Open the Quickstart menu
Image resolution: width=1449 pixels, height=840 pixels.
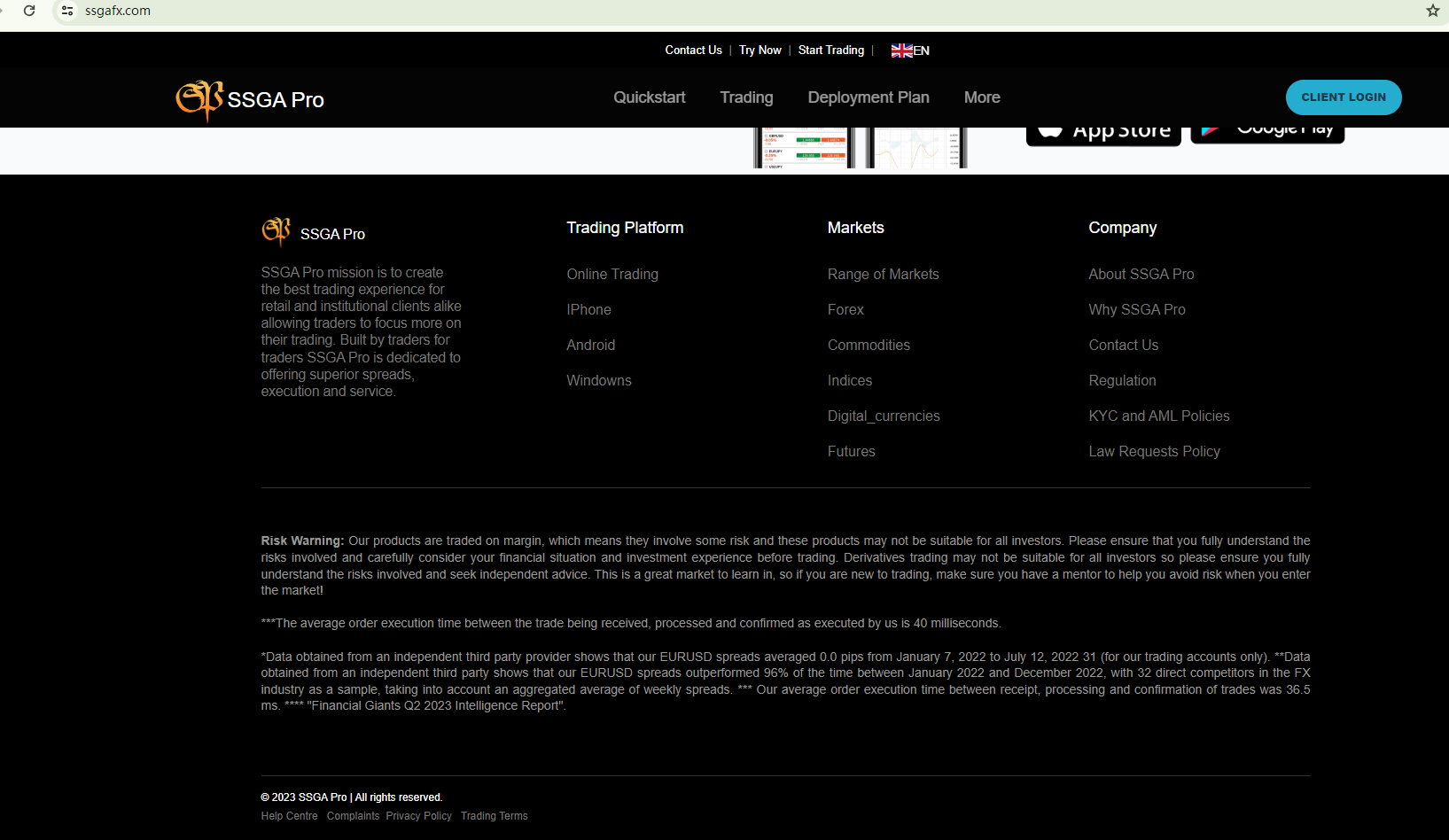click(650, 97)
